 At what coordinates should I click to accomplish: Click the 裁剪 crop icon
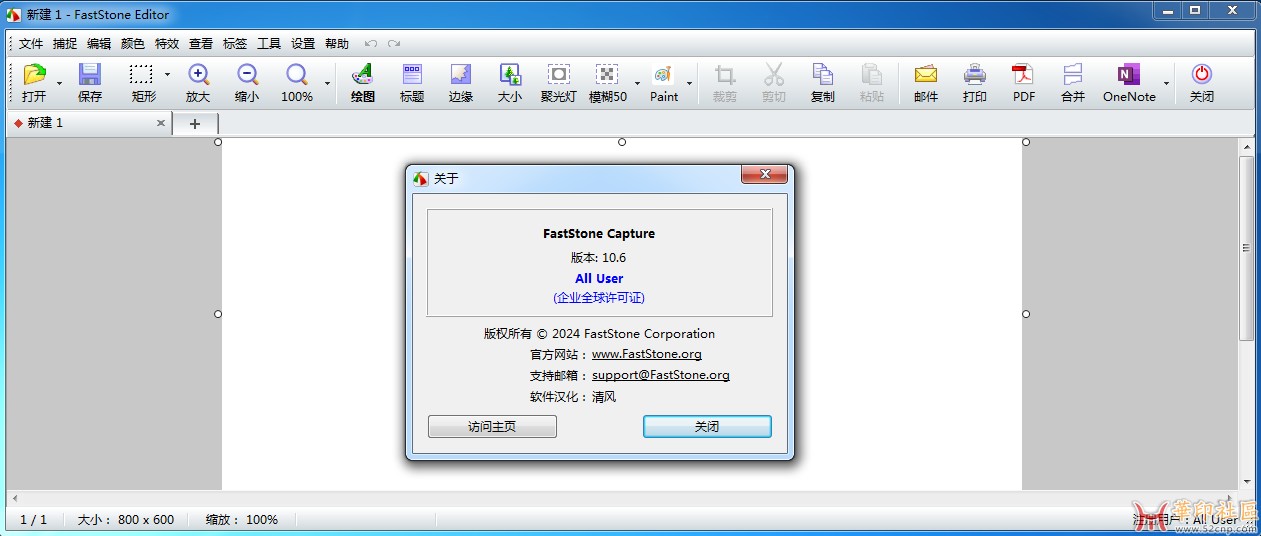point(725,74)
